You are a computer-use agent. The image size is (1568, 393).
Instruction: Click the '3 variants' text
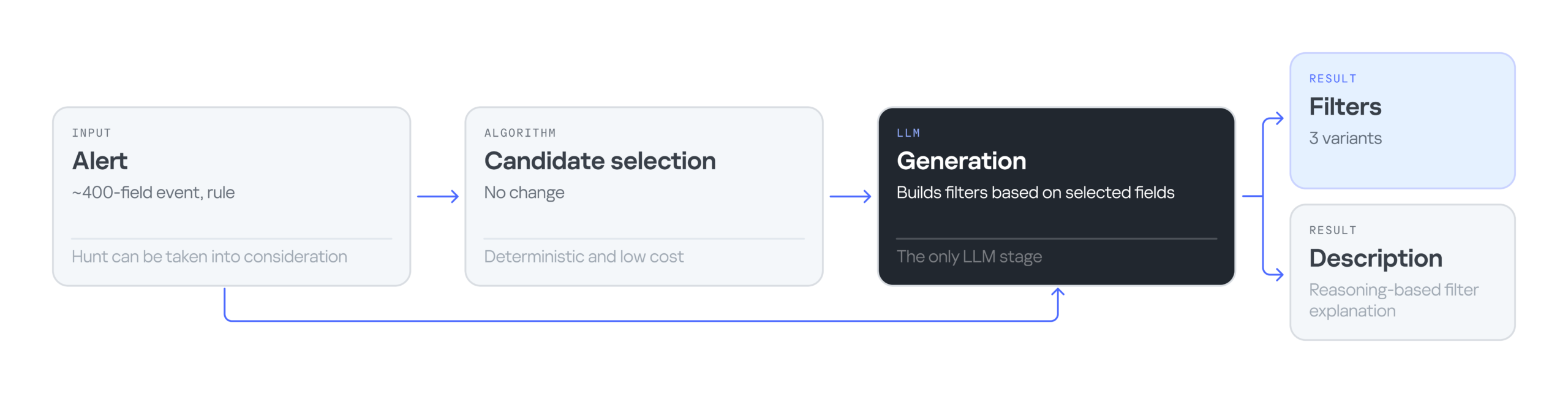coord(1345,139)
